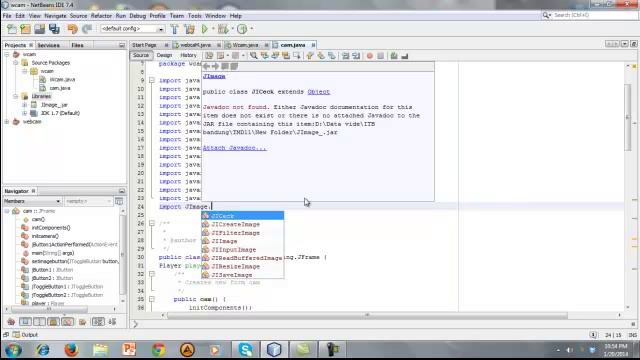Collapse the wcam project node
This screenshot has width=640, height=360.
click(7, 54)
